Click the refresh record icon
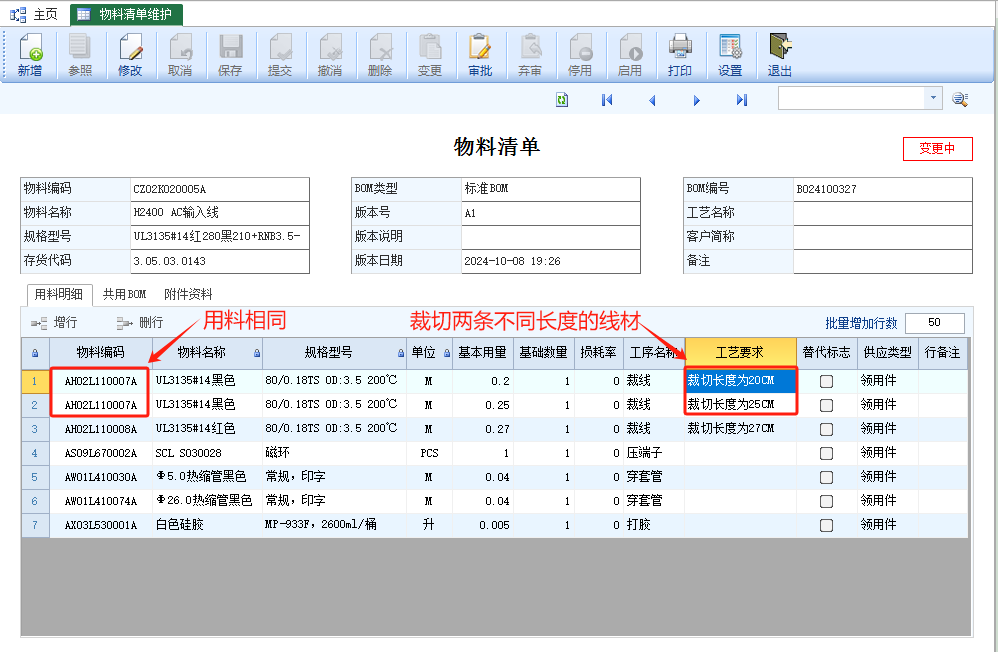This screenshot has height=652, width=998. [x=562, y=100]
